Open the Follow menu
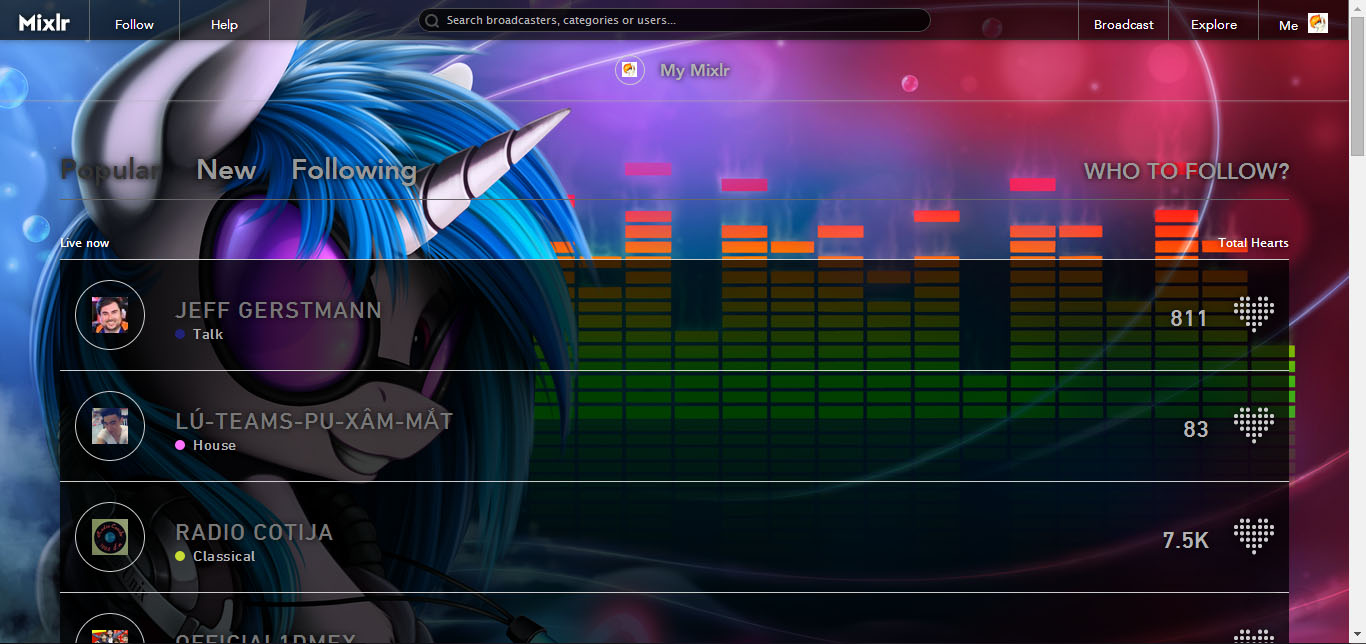This screenshot has height=644, width=1366. coord(134,24)
